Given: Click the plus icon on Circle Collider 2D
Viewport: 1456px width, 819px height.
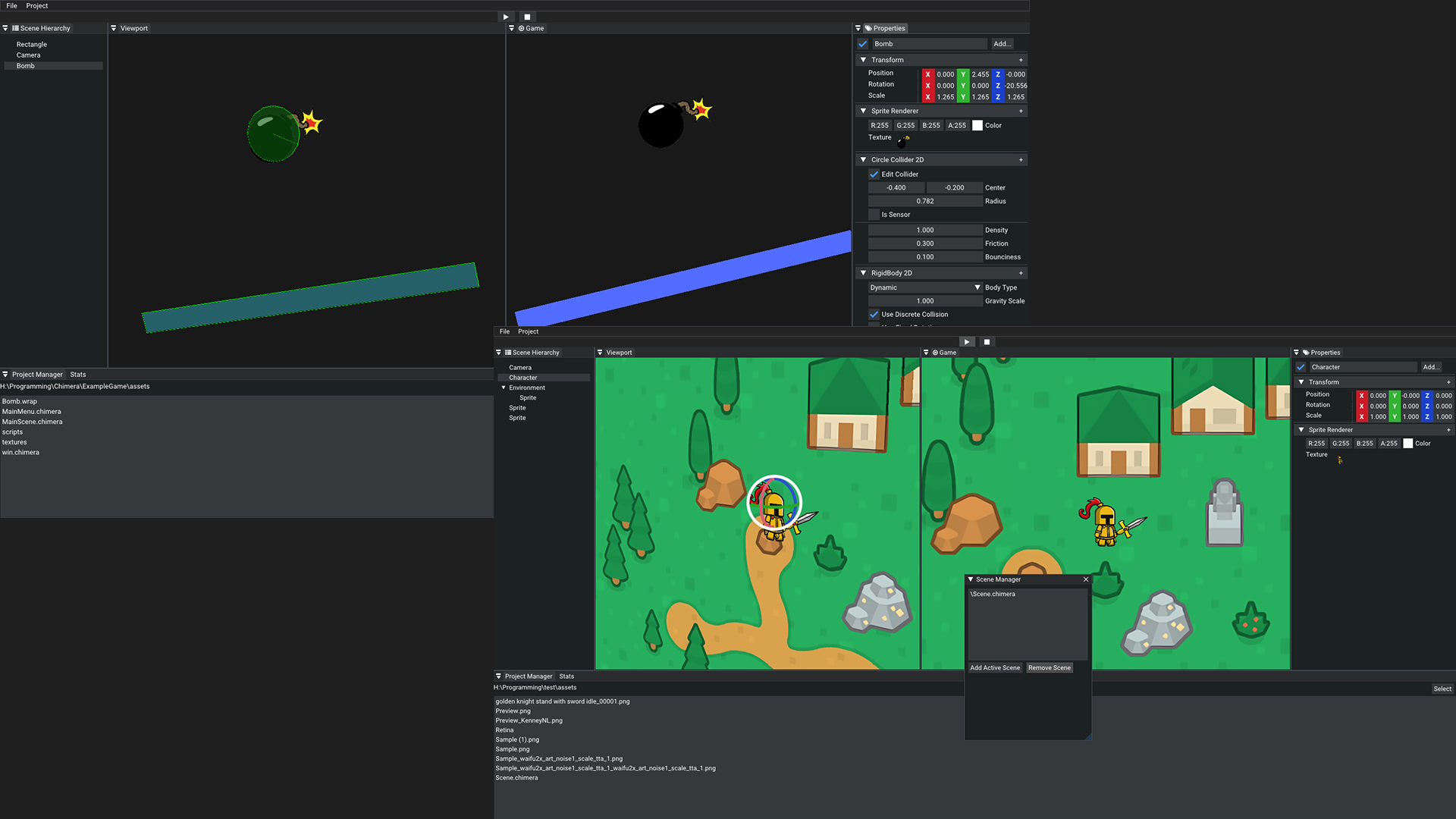Looking at the screenshot, I should point(1021,160).
